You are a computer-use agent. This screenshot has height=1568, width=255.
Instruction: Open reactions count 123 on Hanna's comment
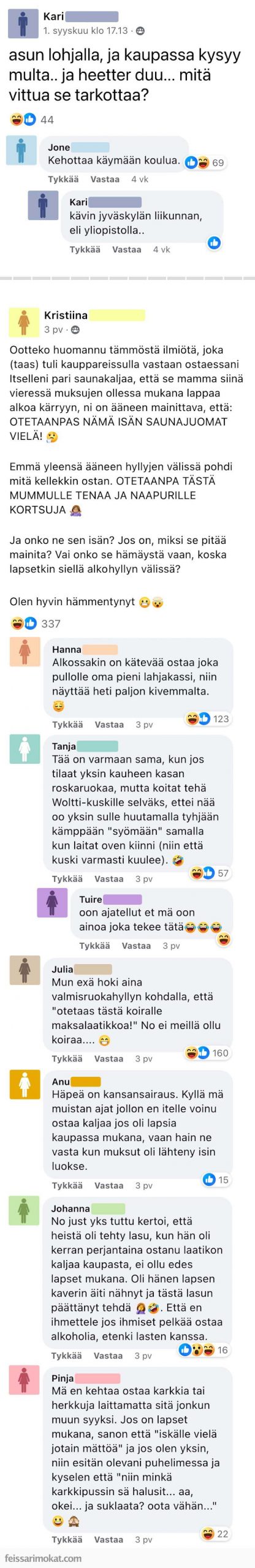click(208, 718)
